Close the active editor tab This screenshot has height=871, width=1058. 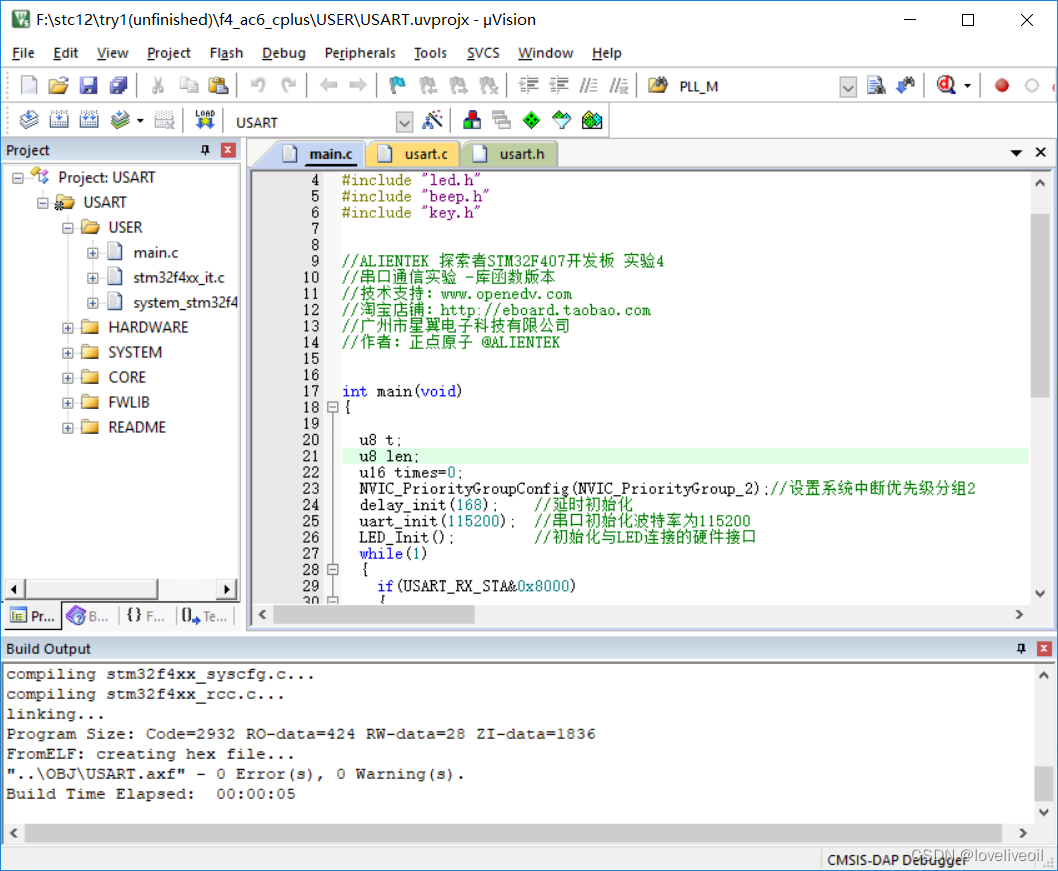(x=1040, y=152)
